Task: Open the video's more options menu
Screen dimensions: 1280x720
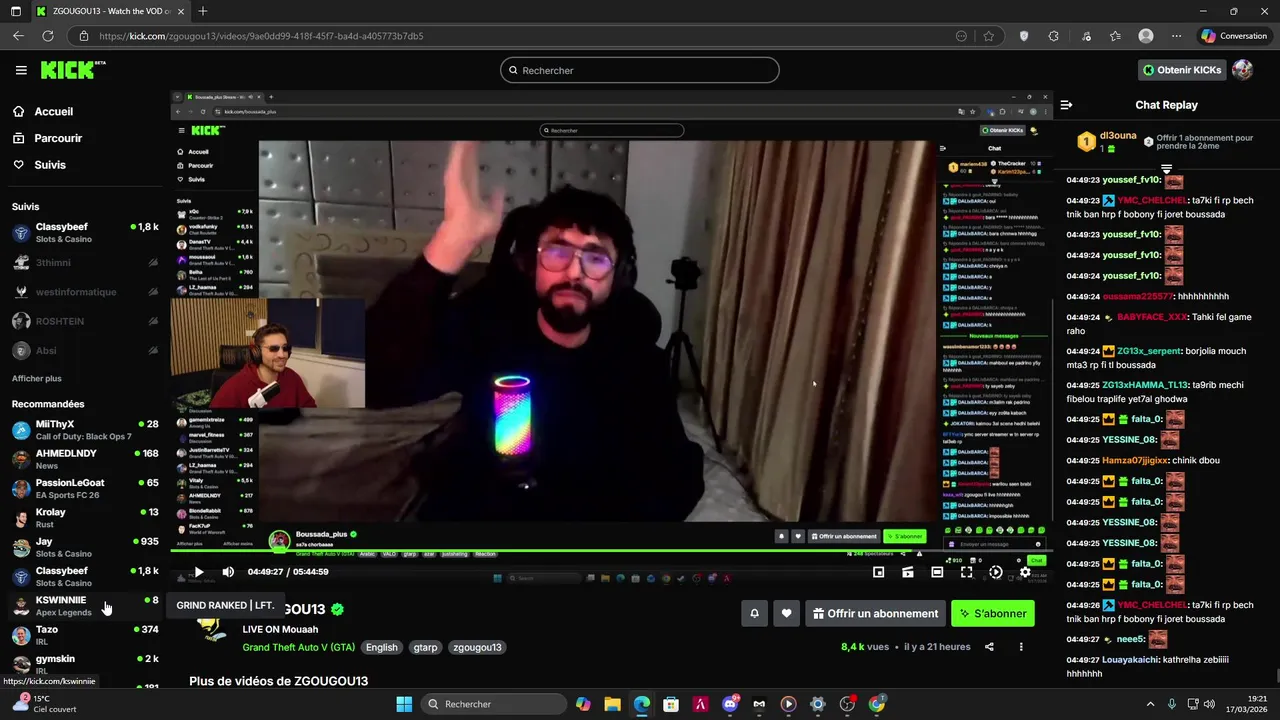Action: (x=1021, y=647)
